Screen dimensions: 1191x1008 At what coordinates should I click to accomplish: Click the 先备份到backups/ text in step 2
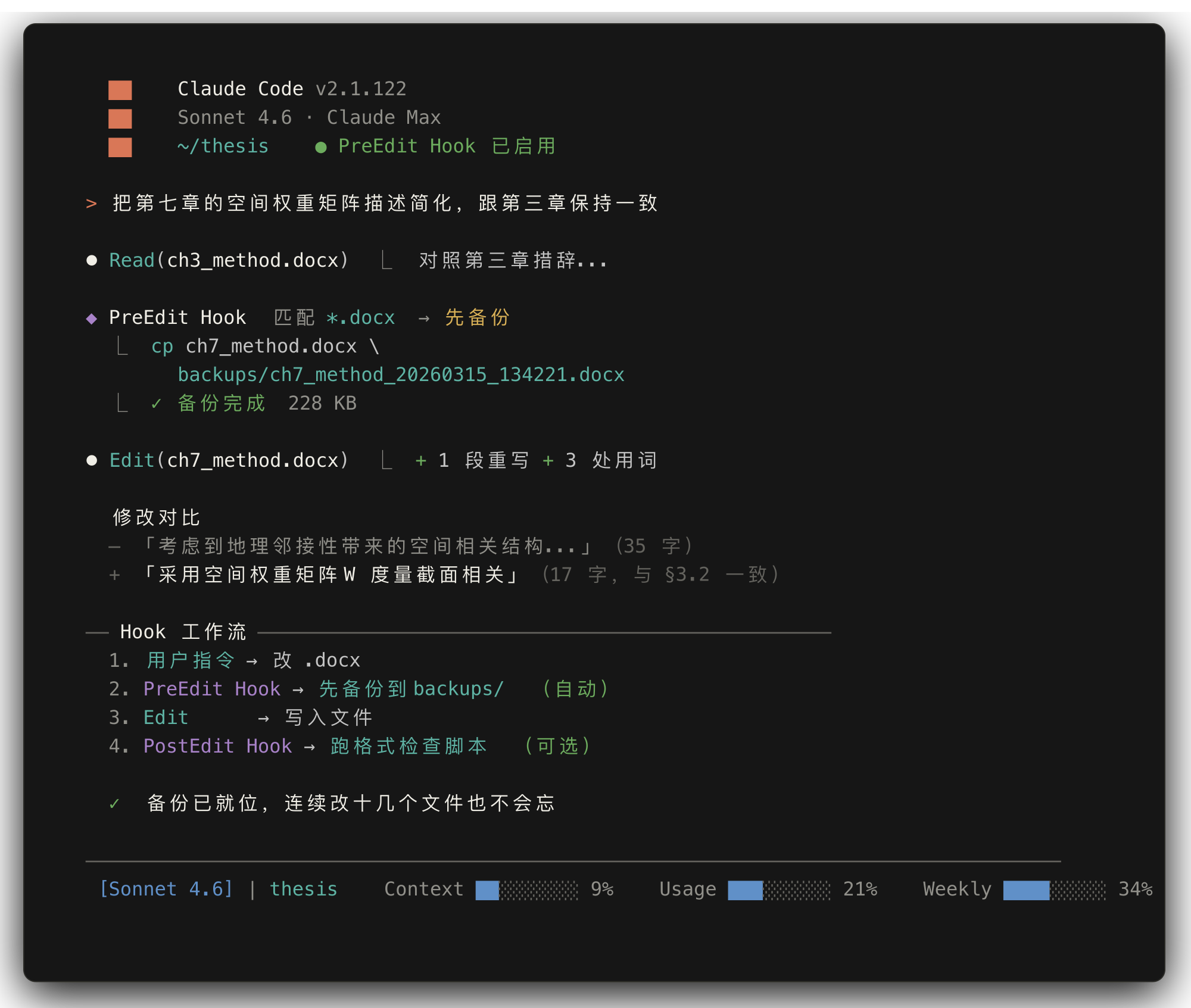[411, 689]
